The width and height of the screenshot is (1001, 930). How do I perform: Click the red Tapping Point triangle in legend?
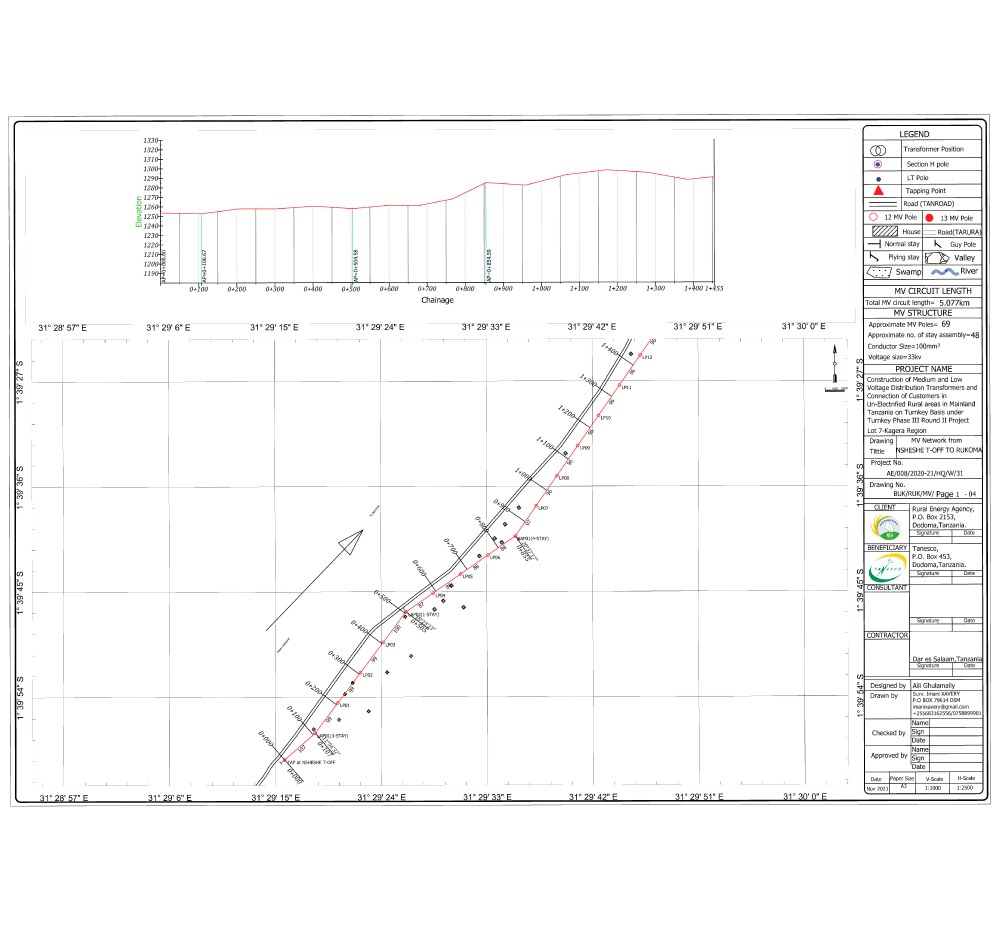(878, 190)
